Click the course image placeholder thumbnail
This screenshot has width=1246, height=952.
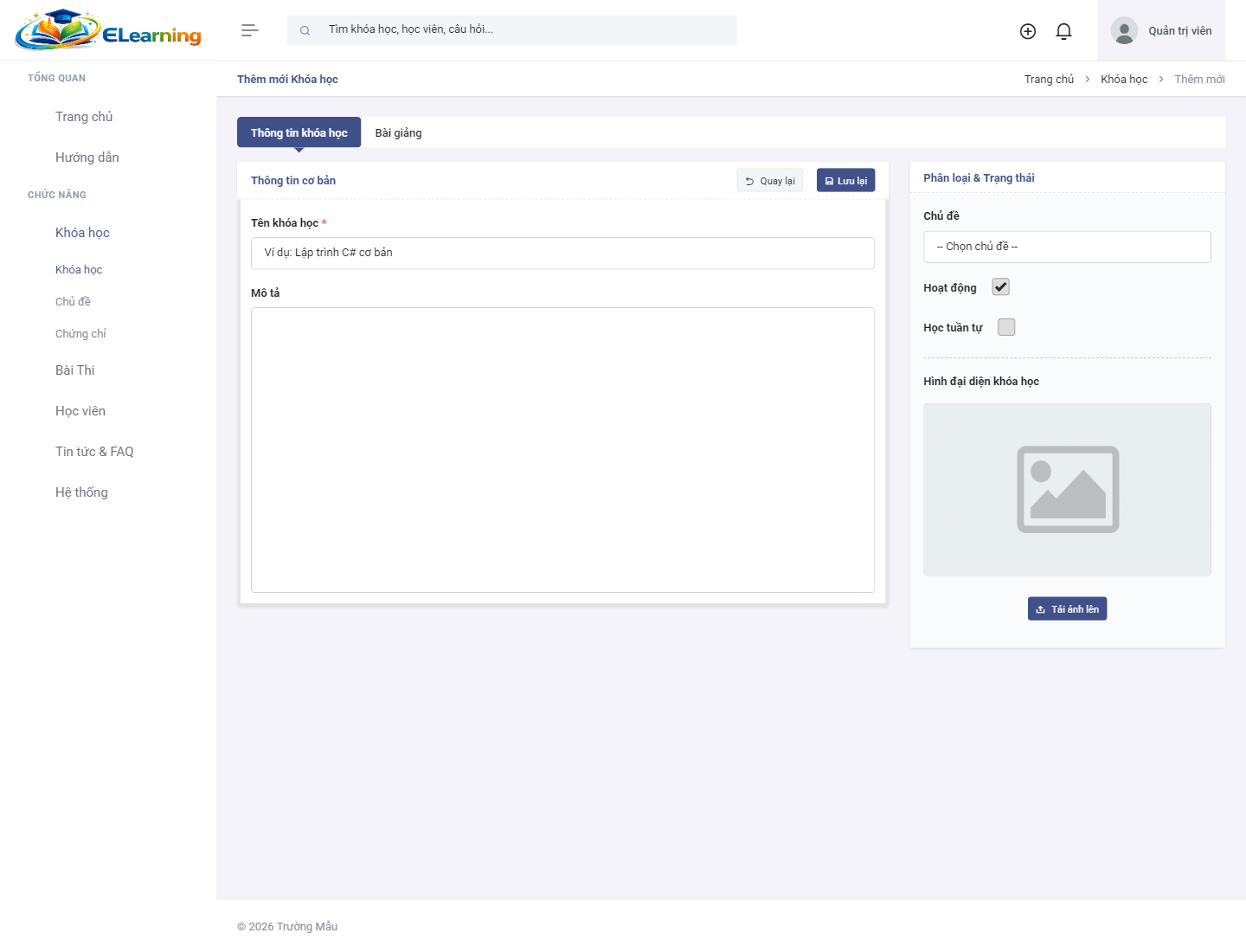[1067, 490]
